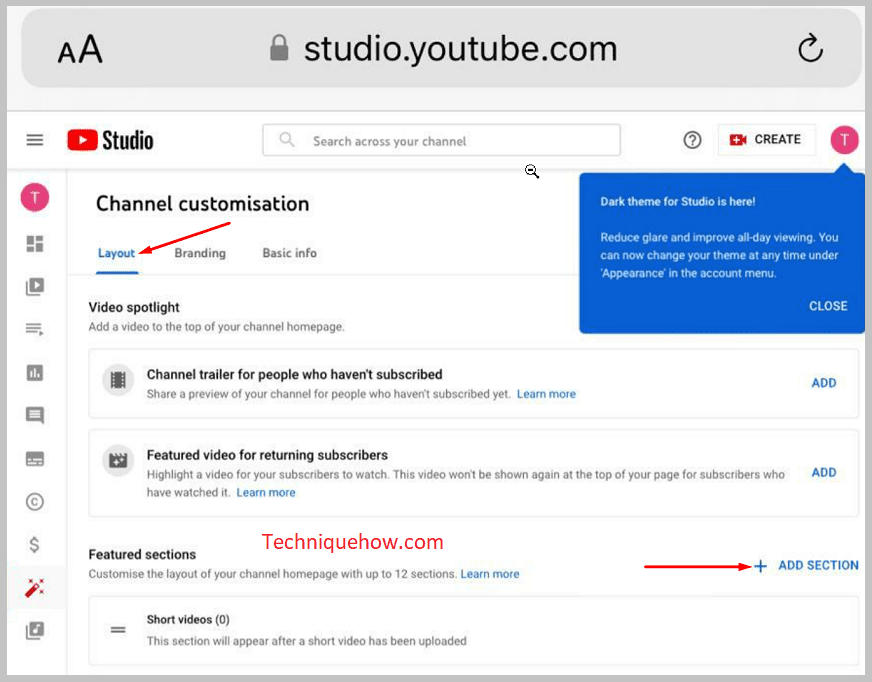Viewport: 872px width, 682px height.
Task: Click the Video spotlight heading
Action: (x=134, y=307)
